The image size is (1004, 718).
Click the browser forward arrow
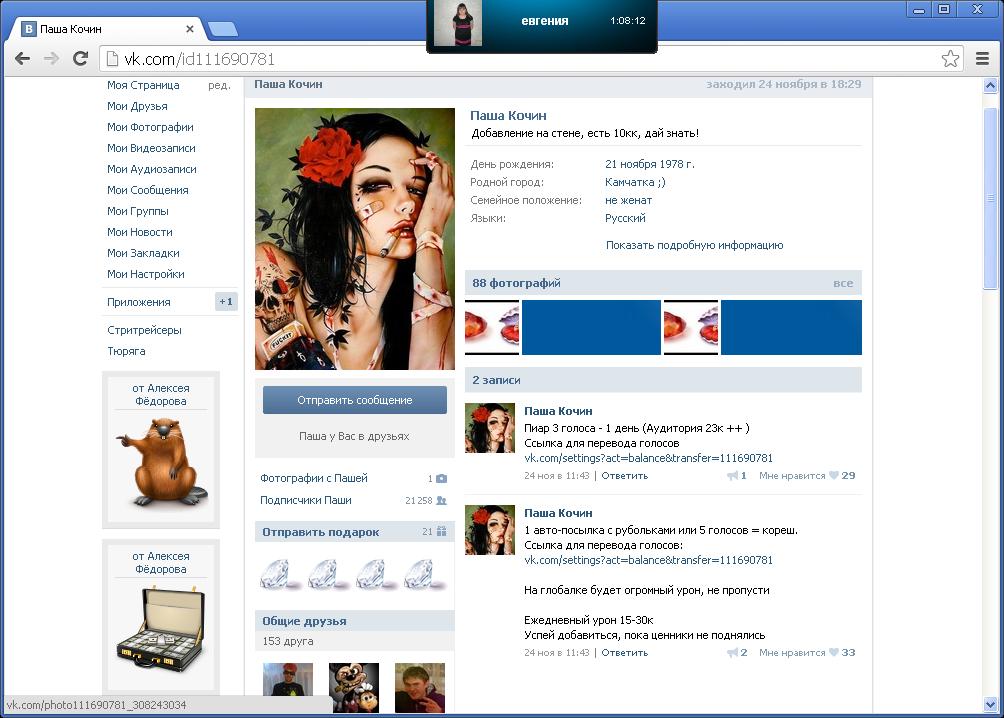(51, 59)
